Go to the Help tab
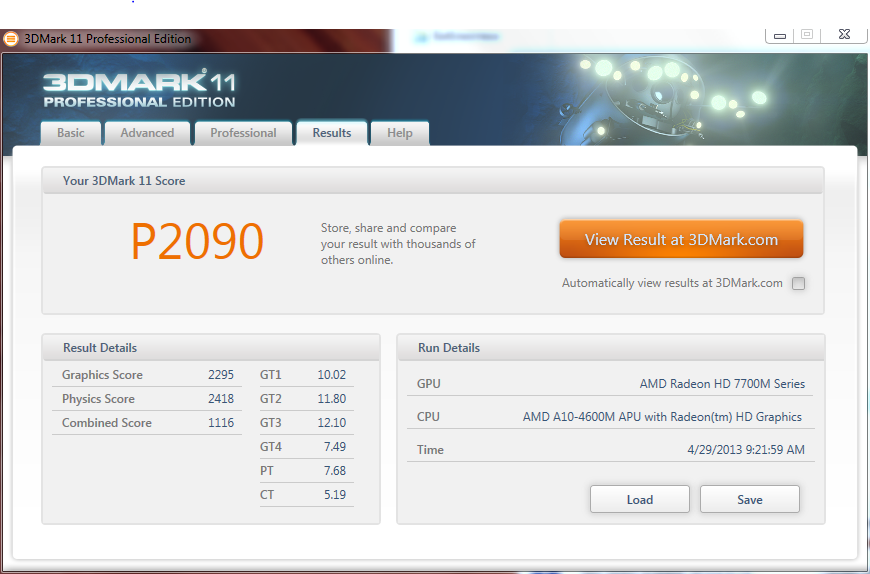The image size is (870, 574). [x=399, y=133]
